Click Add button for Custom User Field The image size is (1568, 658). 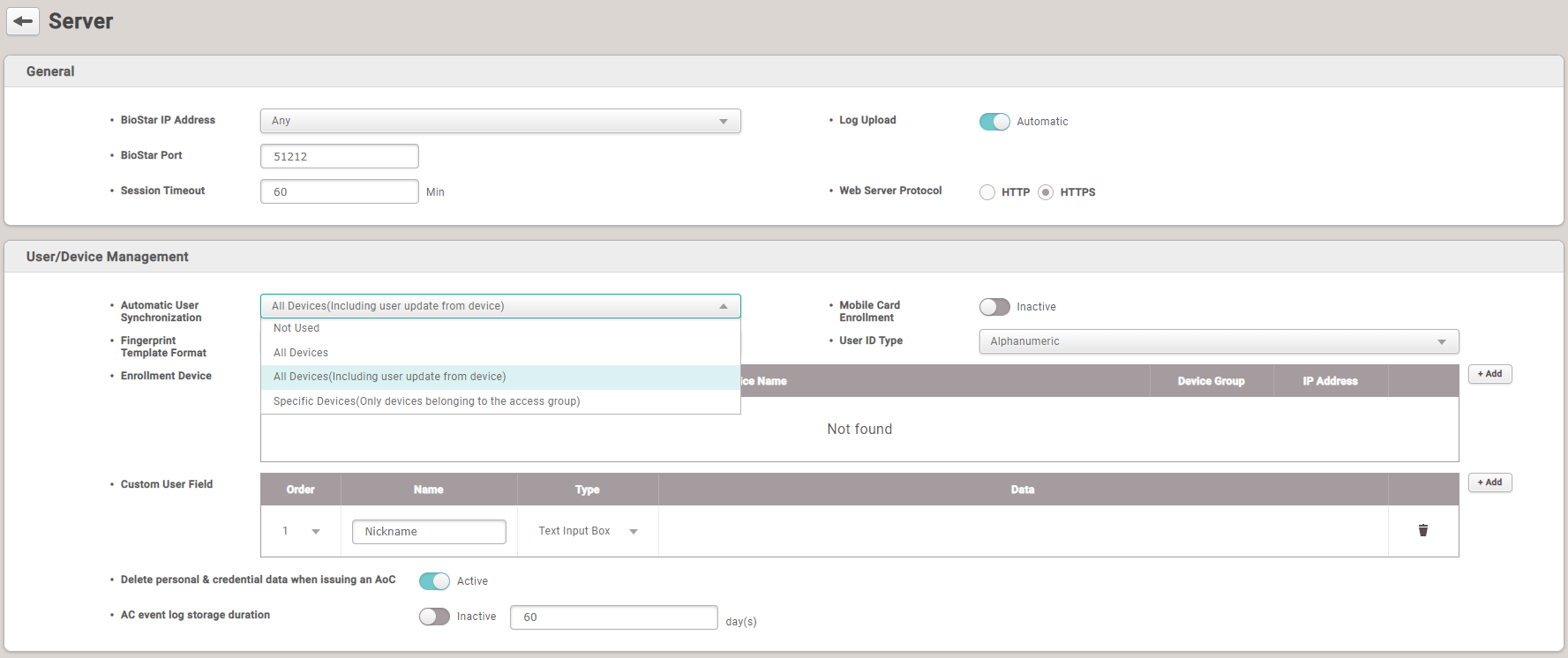click(1489, 482)
